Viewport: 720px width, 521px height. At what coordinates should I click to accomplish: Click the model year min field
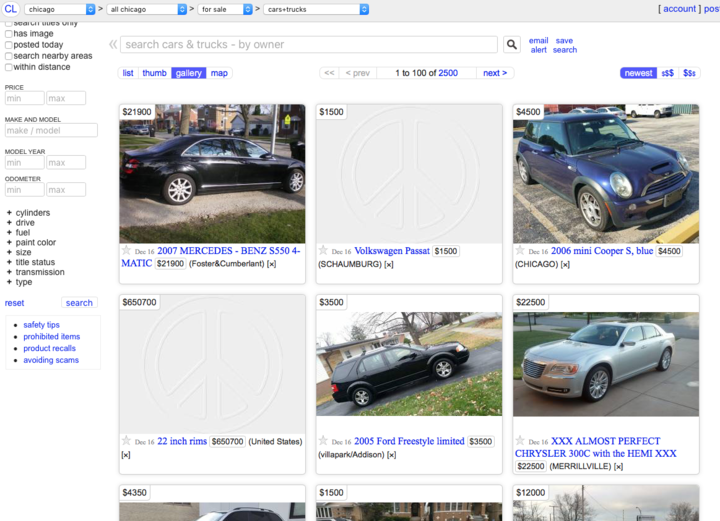pyautogui.click(x=24, y=162)
